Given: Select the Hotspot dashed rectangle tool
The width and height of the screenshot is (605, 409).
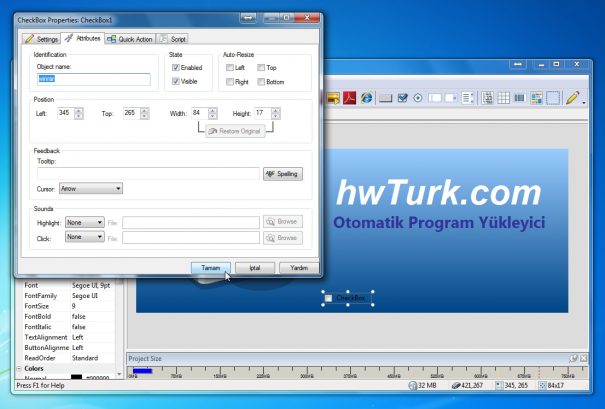Looking at the screenshot, I should pos(553,98).
